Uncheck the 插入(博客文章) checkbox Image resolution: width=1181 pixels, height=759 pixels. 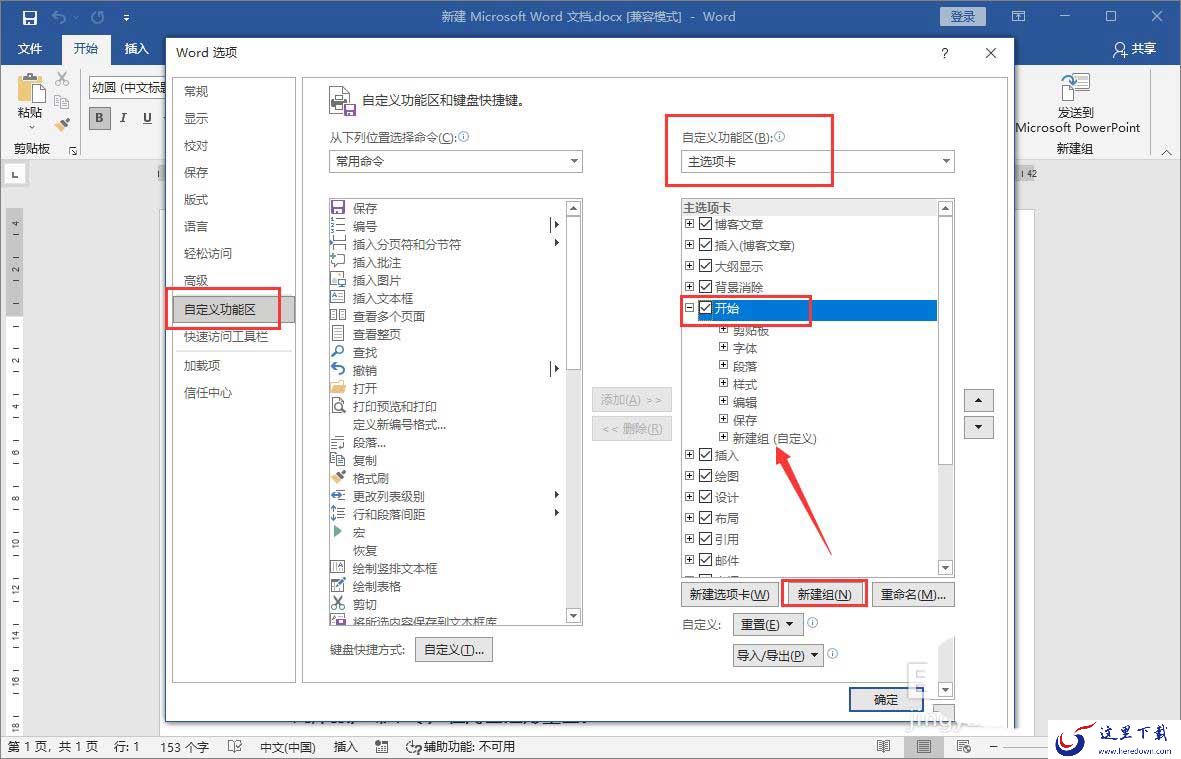705,245
